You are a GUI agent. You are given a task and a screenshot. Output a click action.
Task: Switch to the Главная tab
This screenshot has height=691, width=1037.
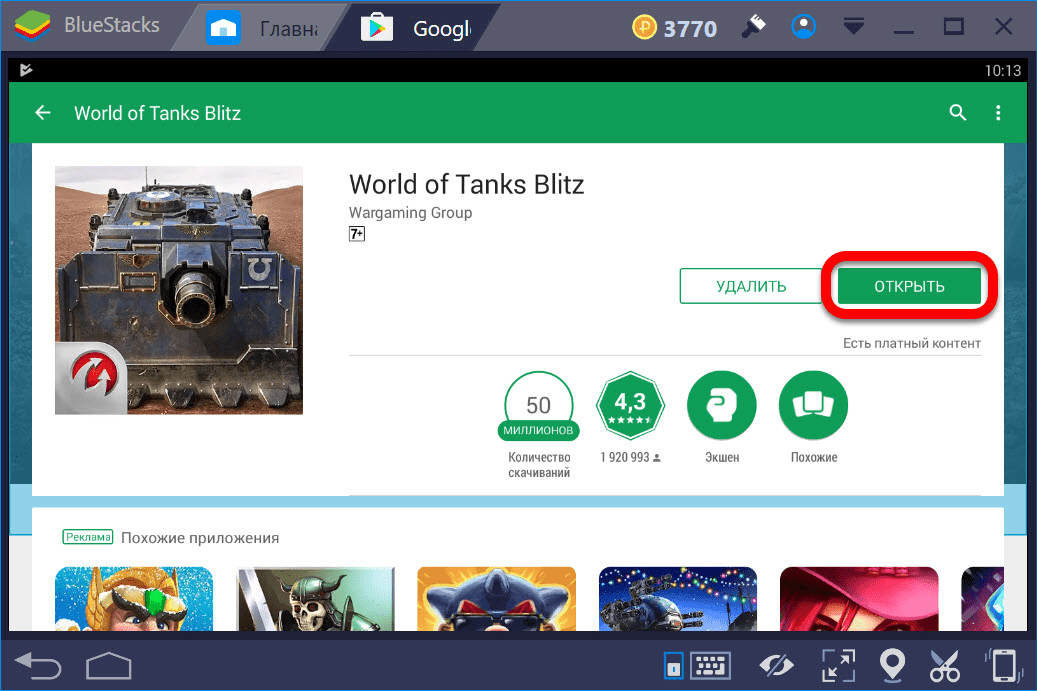[263, 29]
